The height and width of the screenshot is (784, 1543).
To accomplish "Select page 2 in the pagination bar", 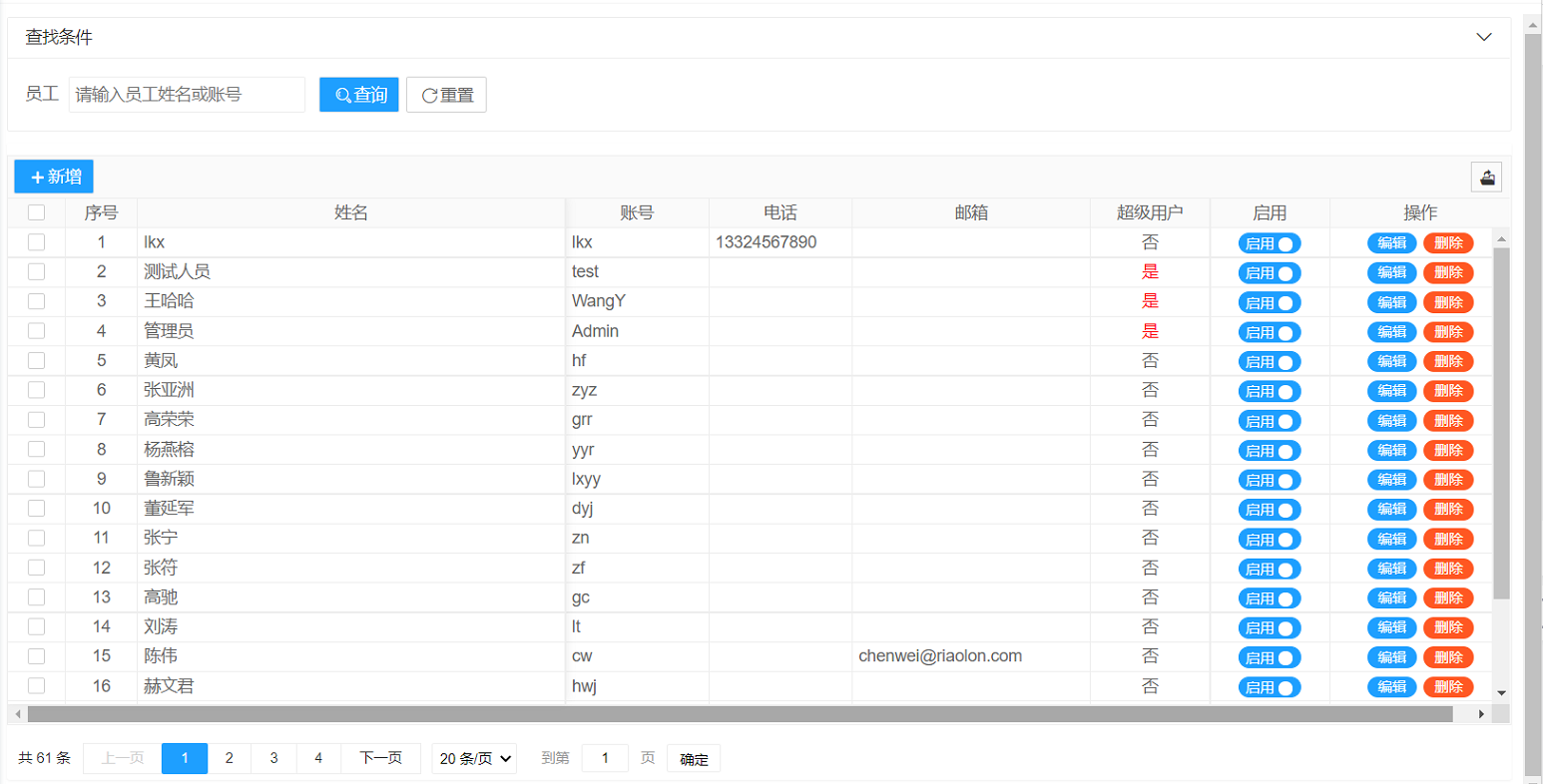I will 229,758.
